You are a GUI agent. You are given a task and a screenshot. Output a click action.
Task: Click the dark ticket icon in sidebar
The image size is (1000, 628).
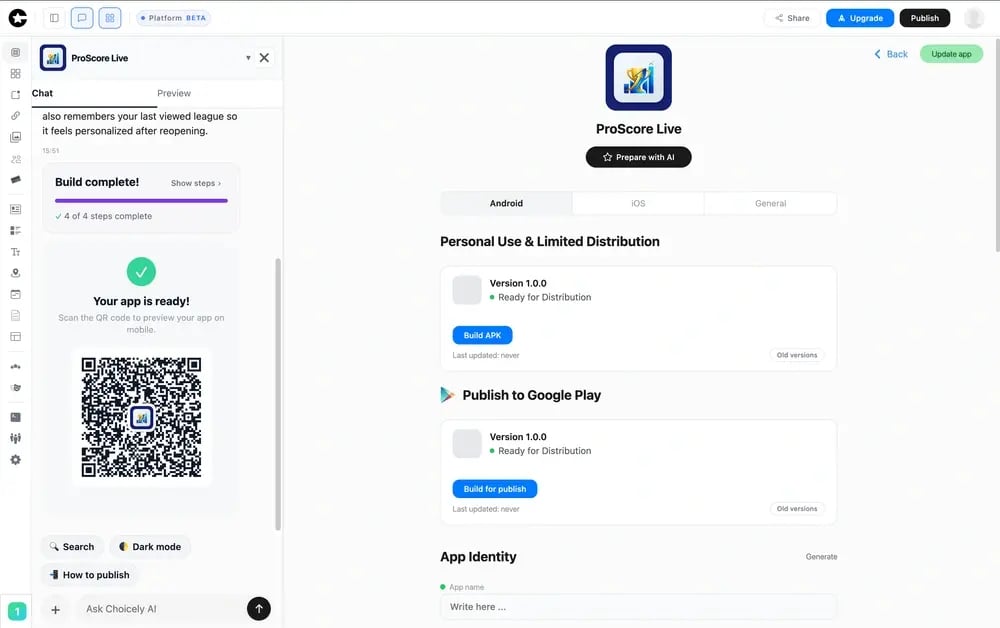(x=15, y=179)
